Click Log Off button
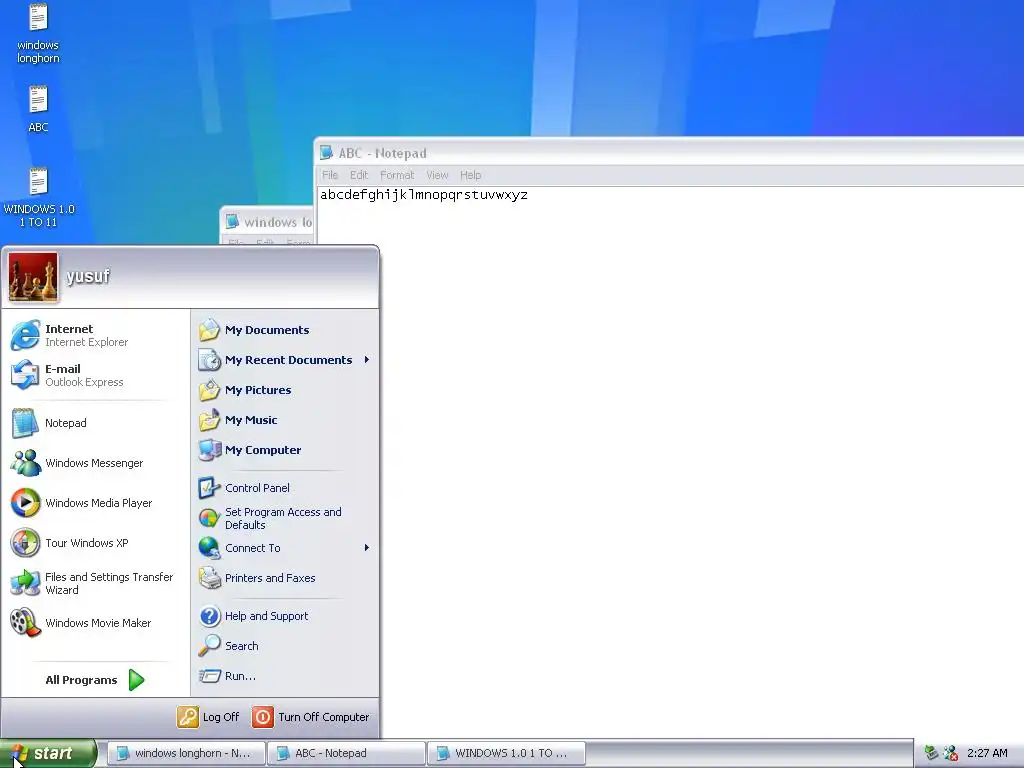Image resolution: width=1024 pixels, height=768 pixels. [x=208, y=717]
